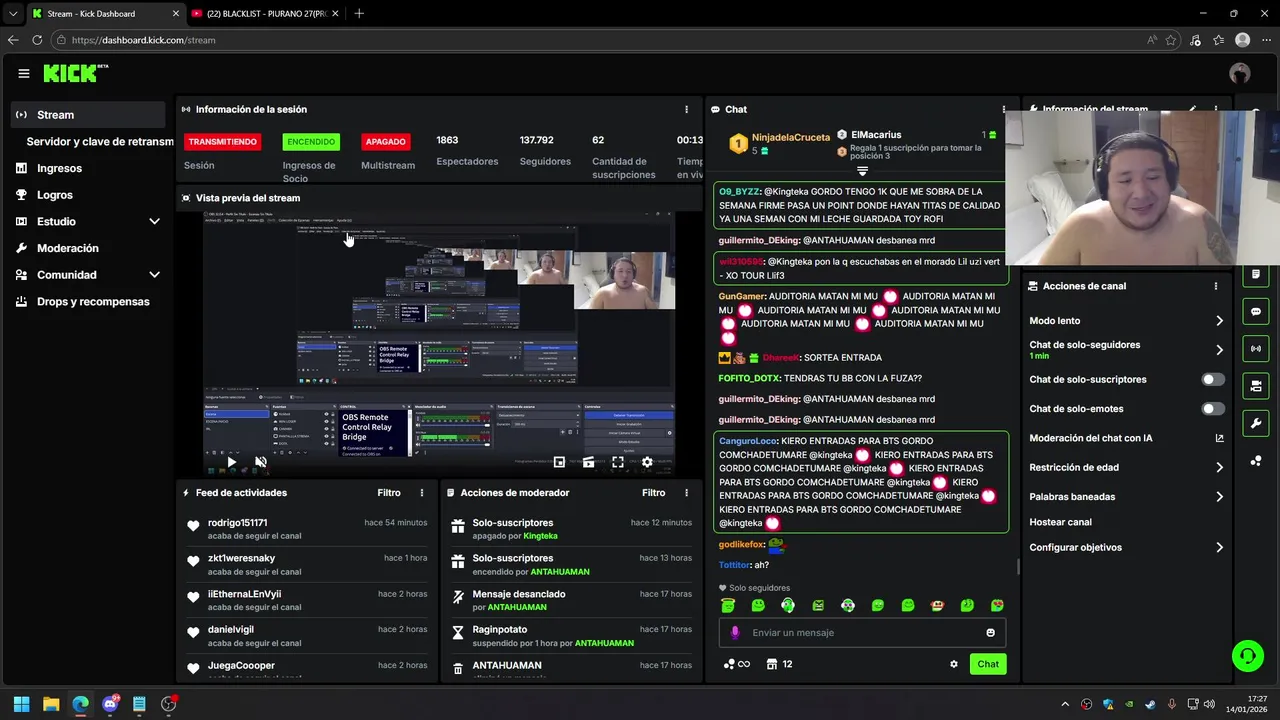This screenshot has height=720, width=1280.
Task: Open Configurar objetivos settings
Action: pos(1126,548)
